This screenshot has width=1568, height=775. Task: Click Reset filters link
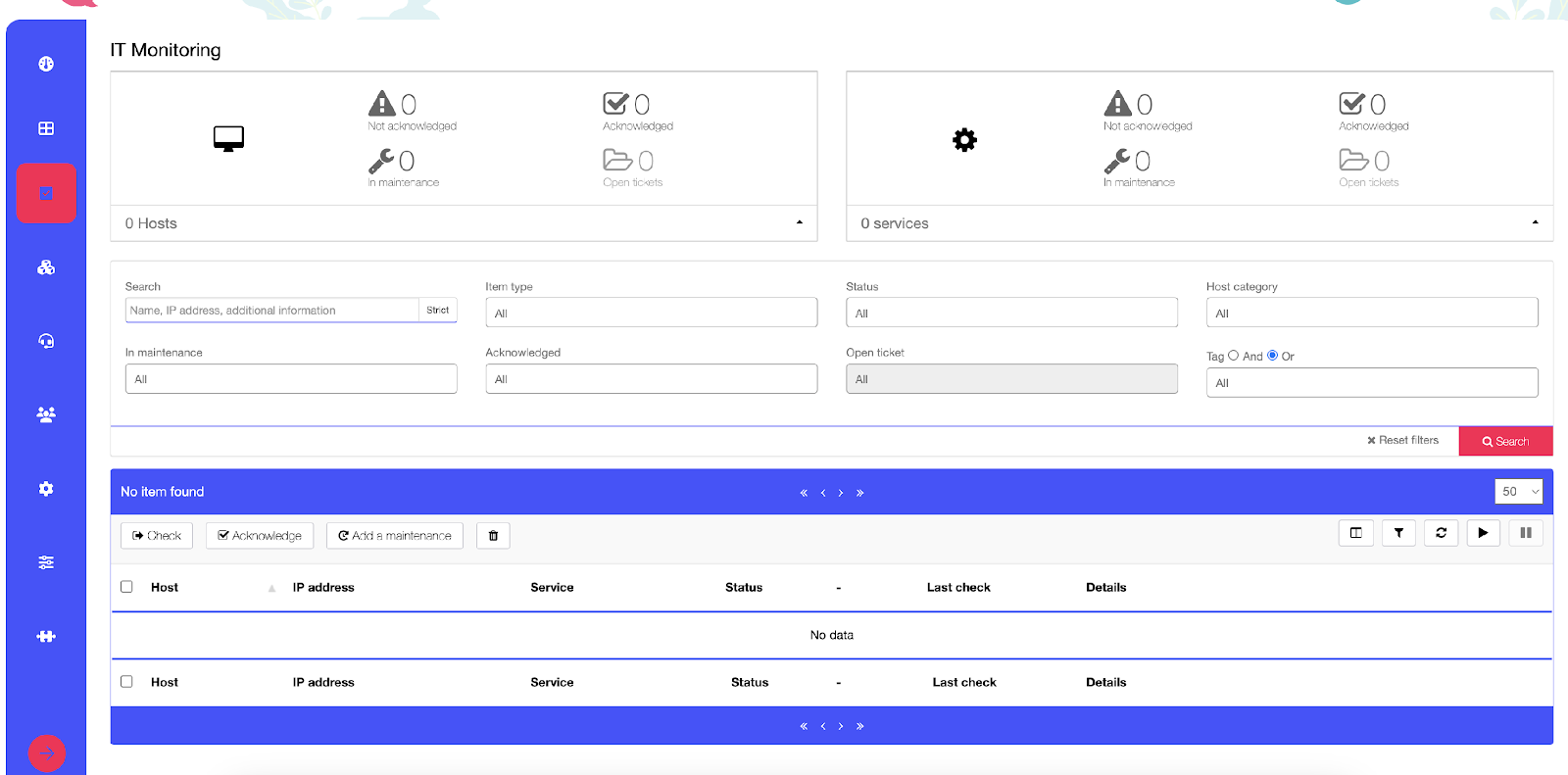(x=1402, y=441)
